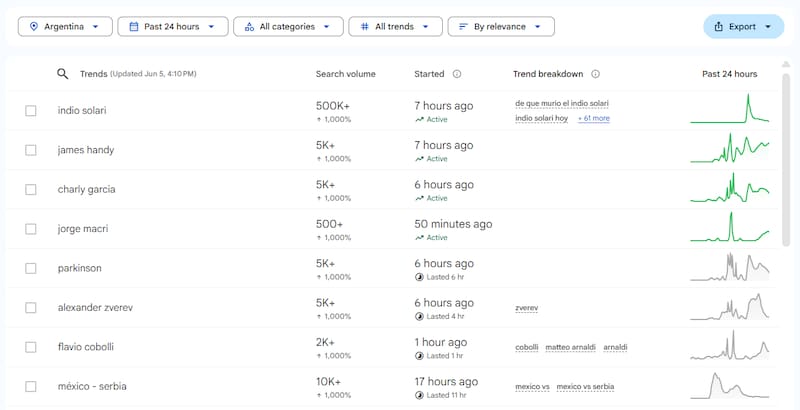Click the 500K+ search volume value
This screenshot has width=800, height=410.
(x=333, y=106)
